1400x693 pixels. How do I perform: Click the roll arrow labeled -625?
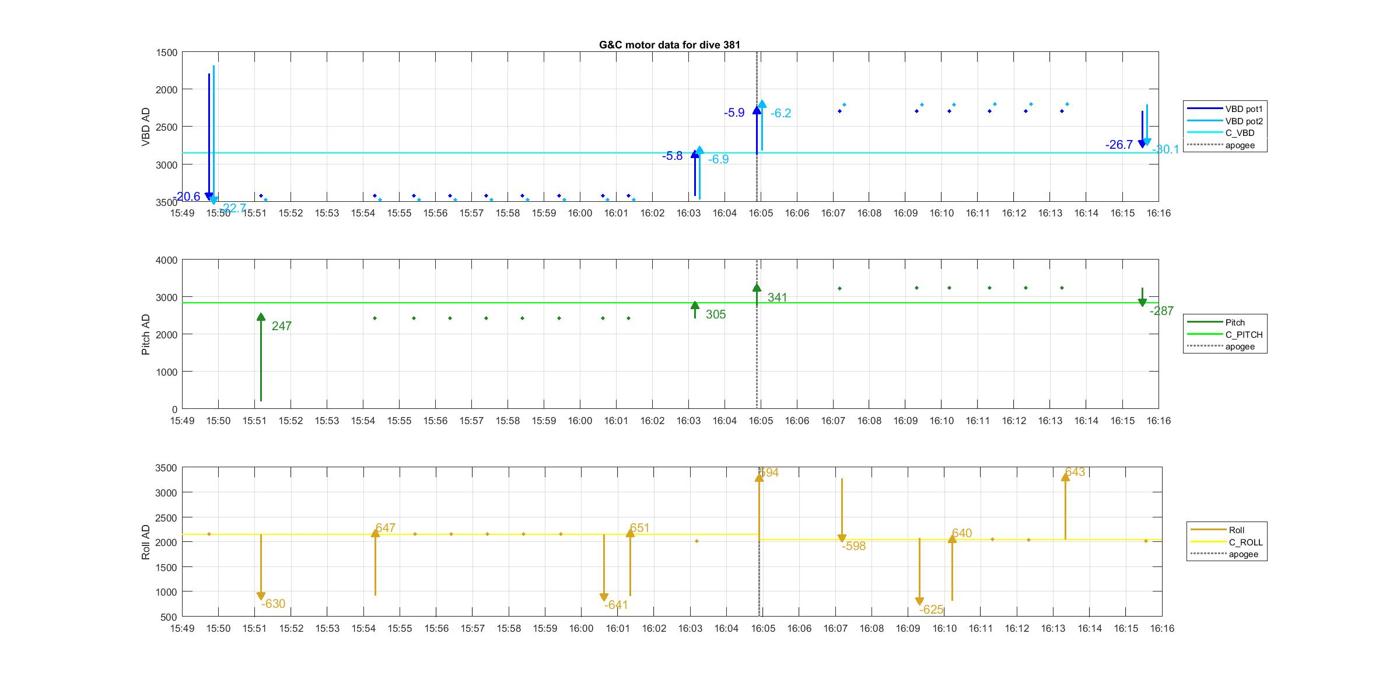coord(920,572)
